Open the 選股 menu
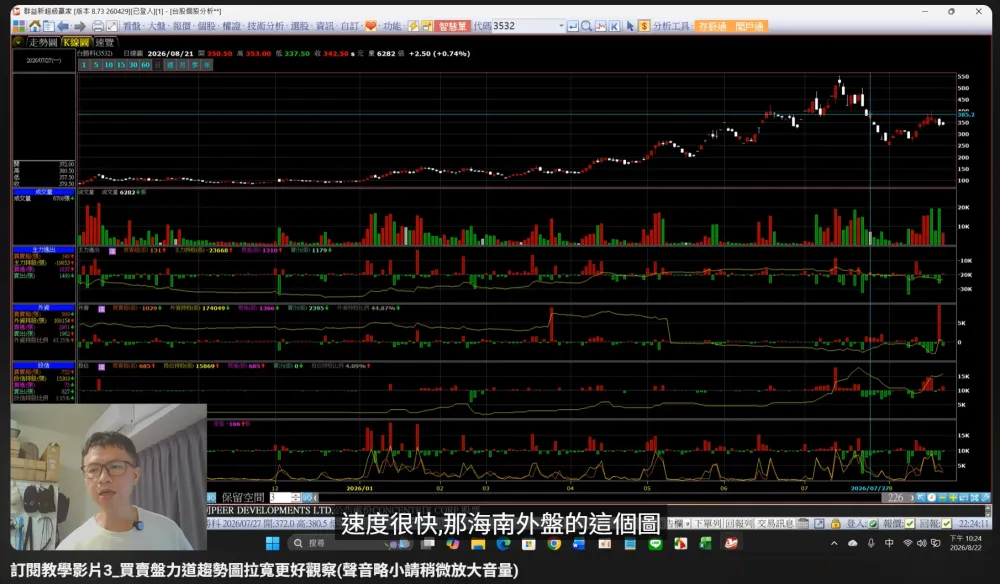 (300, 26)
